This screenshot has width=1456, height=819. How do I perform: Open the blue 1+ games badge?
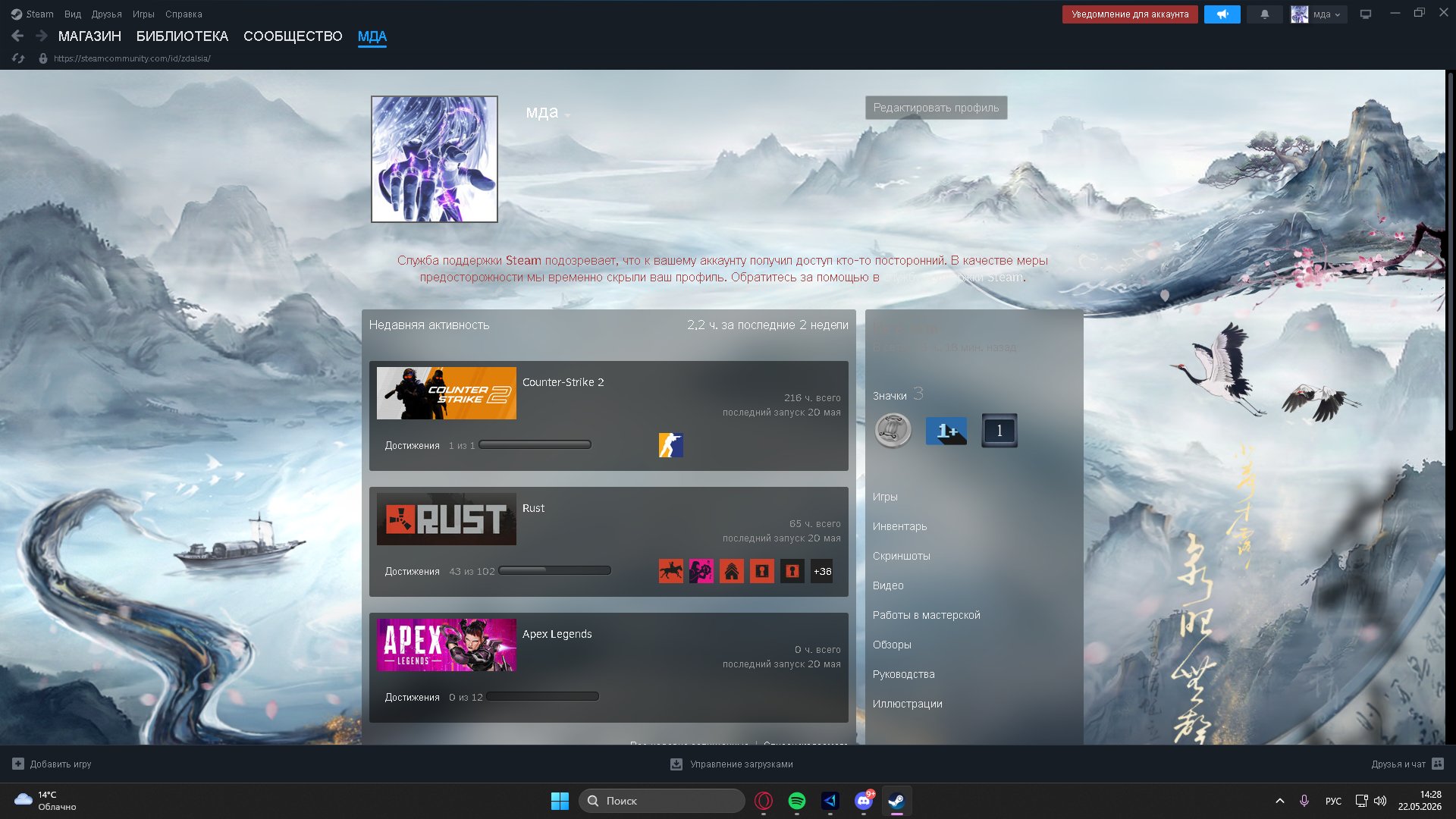click(x=946, y=431)
